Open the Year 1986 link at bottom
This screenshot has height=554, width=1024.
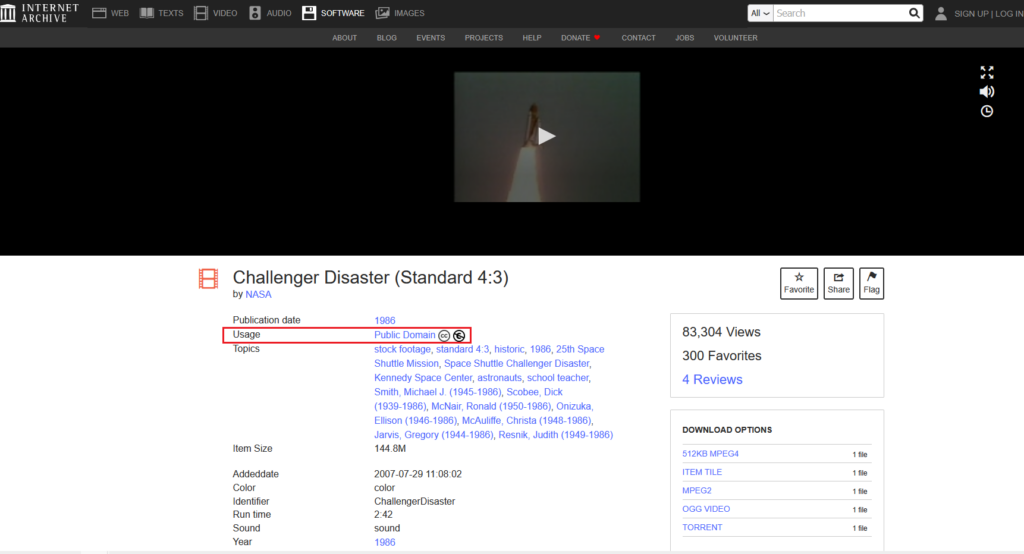[385, 542]
